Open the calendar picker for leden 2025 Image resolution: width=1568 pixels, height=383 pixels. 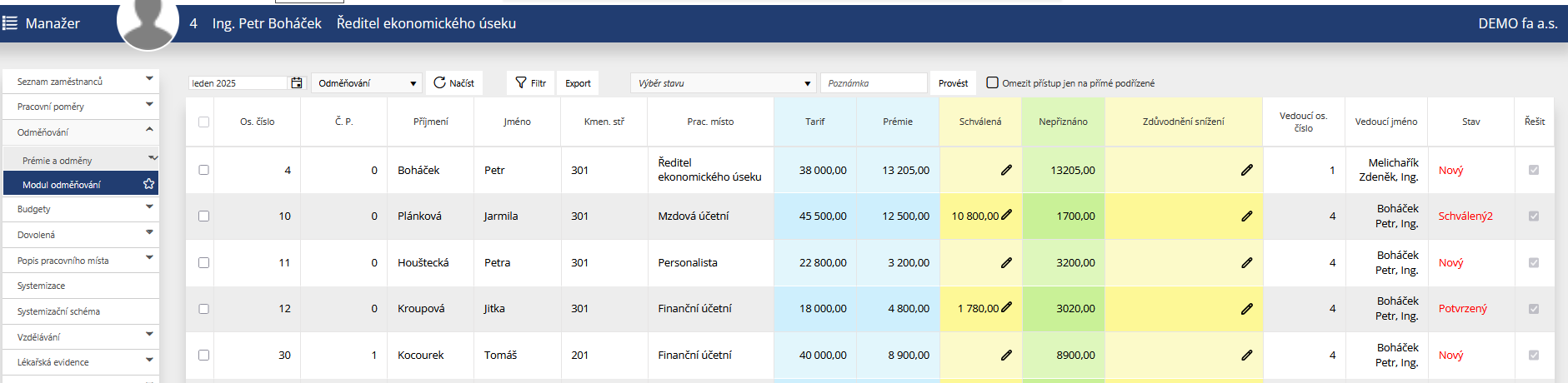tap(297, 82)
